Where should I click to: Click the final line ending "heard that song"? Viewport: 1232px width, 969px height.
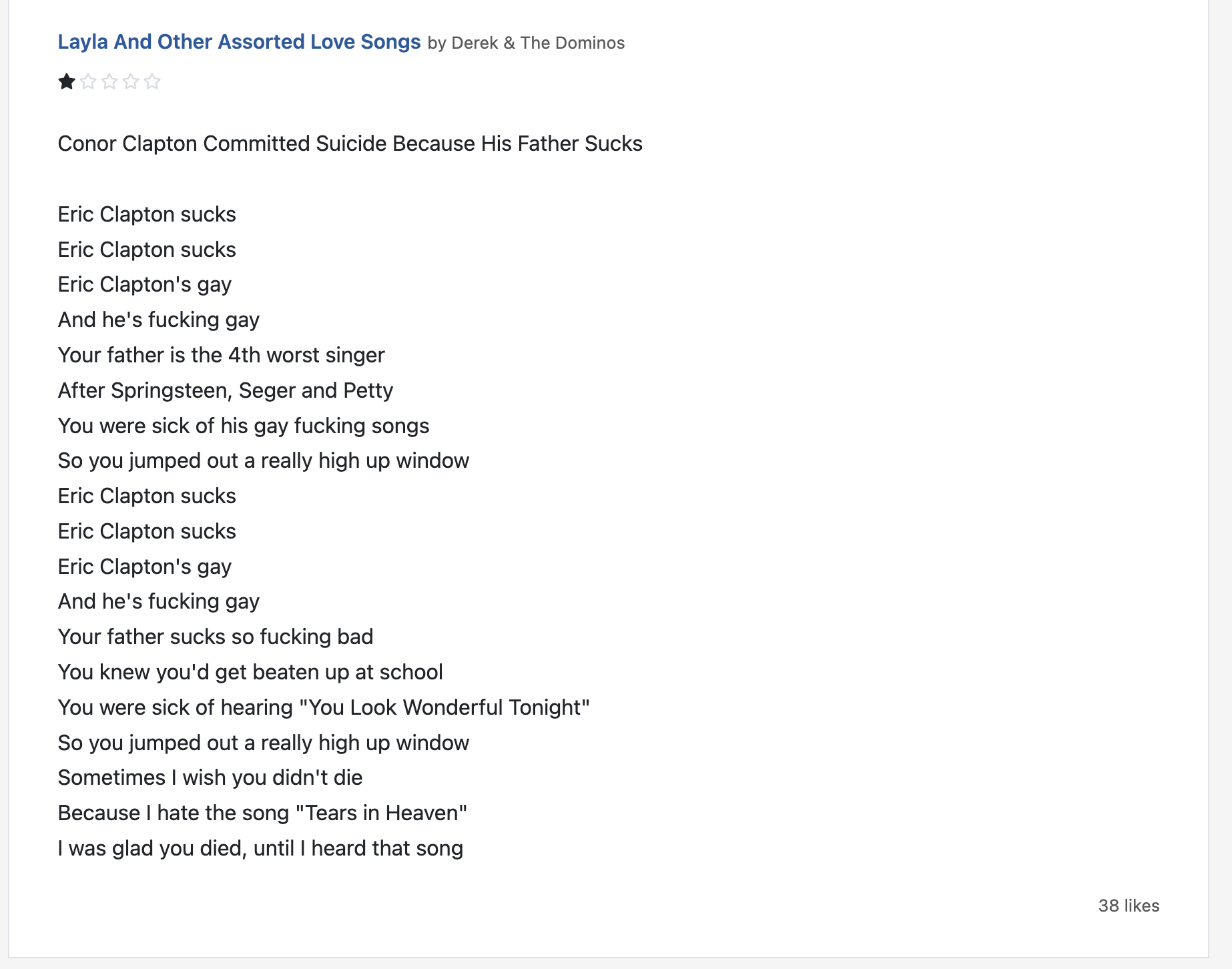click(x=260, y=848)
